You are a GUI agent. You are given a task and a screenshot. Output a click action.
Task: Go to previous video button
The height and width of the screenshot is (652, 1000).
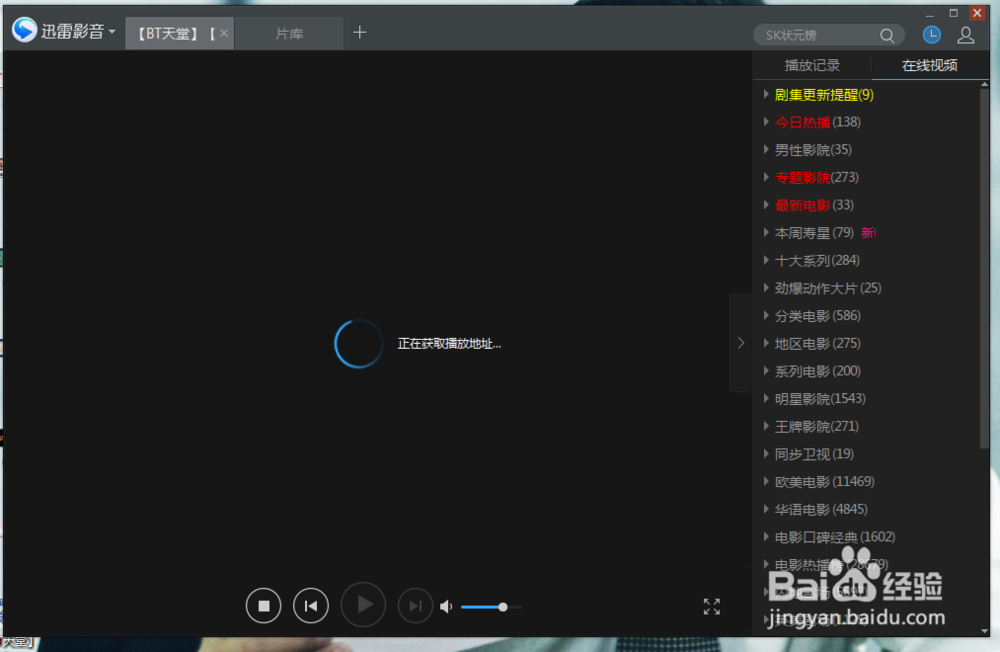pos(311,606)
